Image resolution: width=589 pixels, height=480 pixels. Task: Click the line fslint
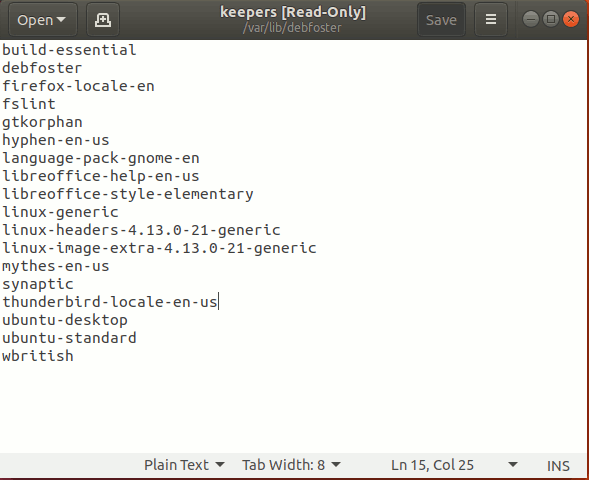coord(29,104)
